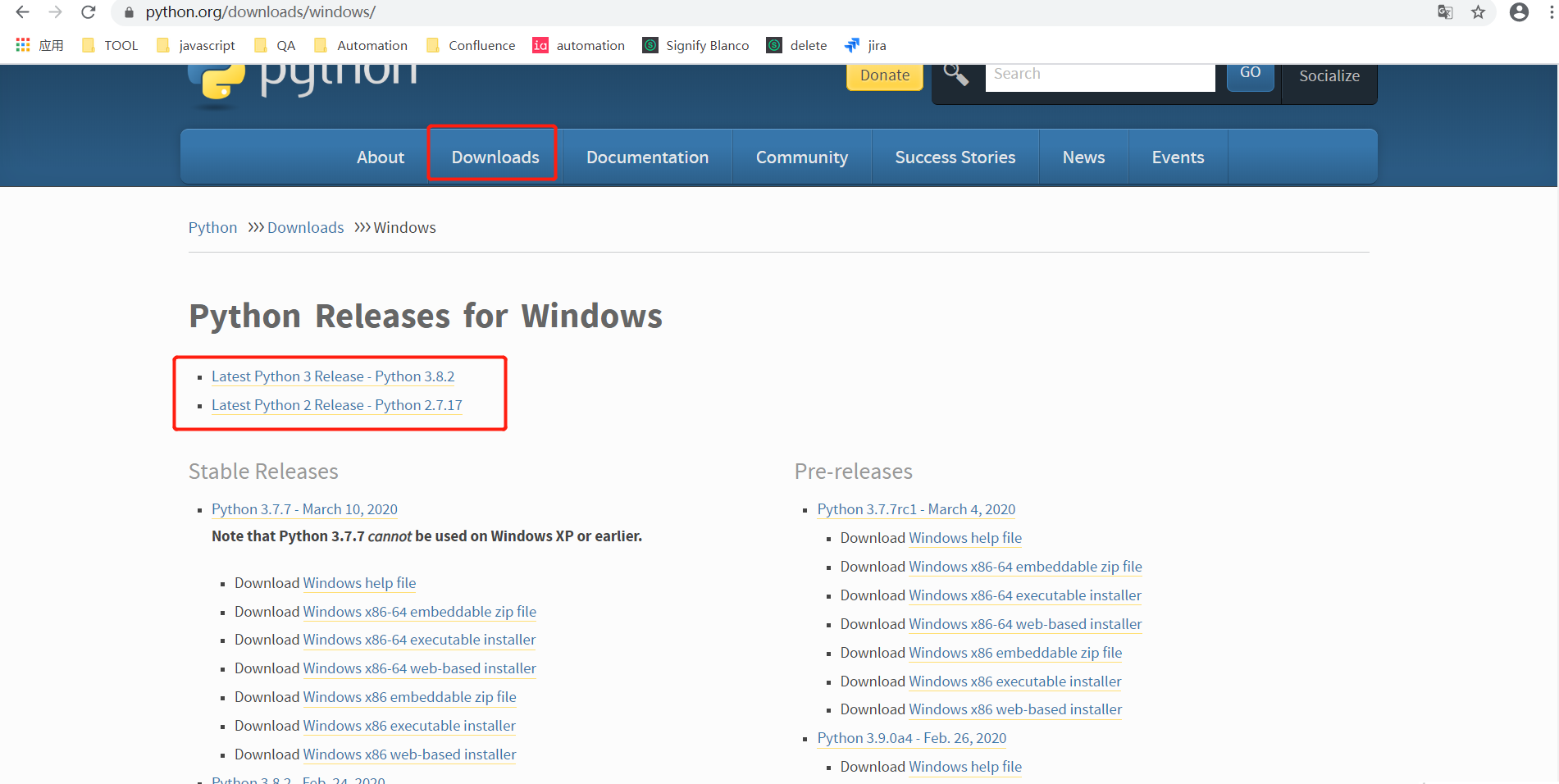Click the browser forward arrow
The image size is (1559, 784).
[x=55, y=12]
